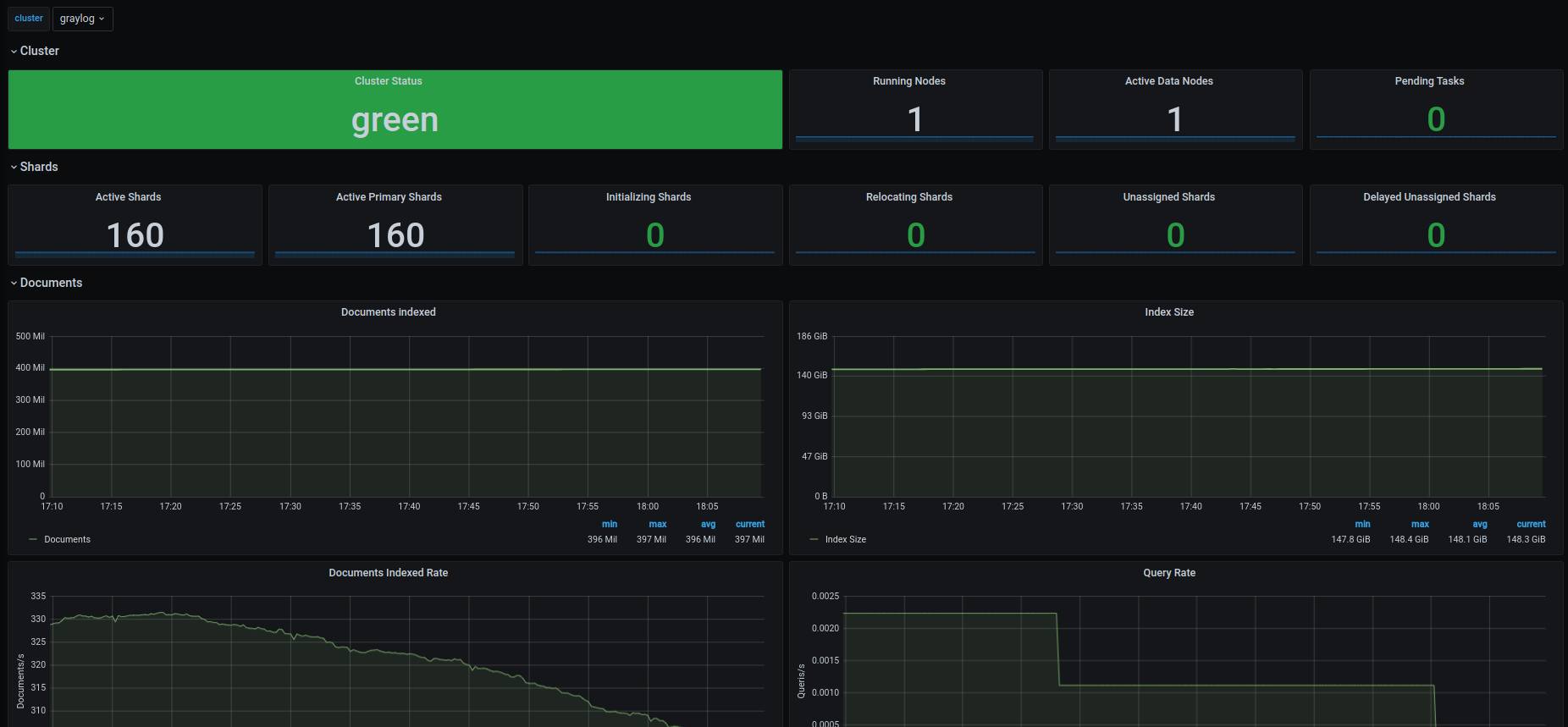The image size is (1568, 727).
Task: Click the Index Size legend color line
Action: tap(814, 539)
